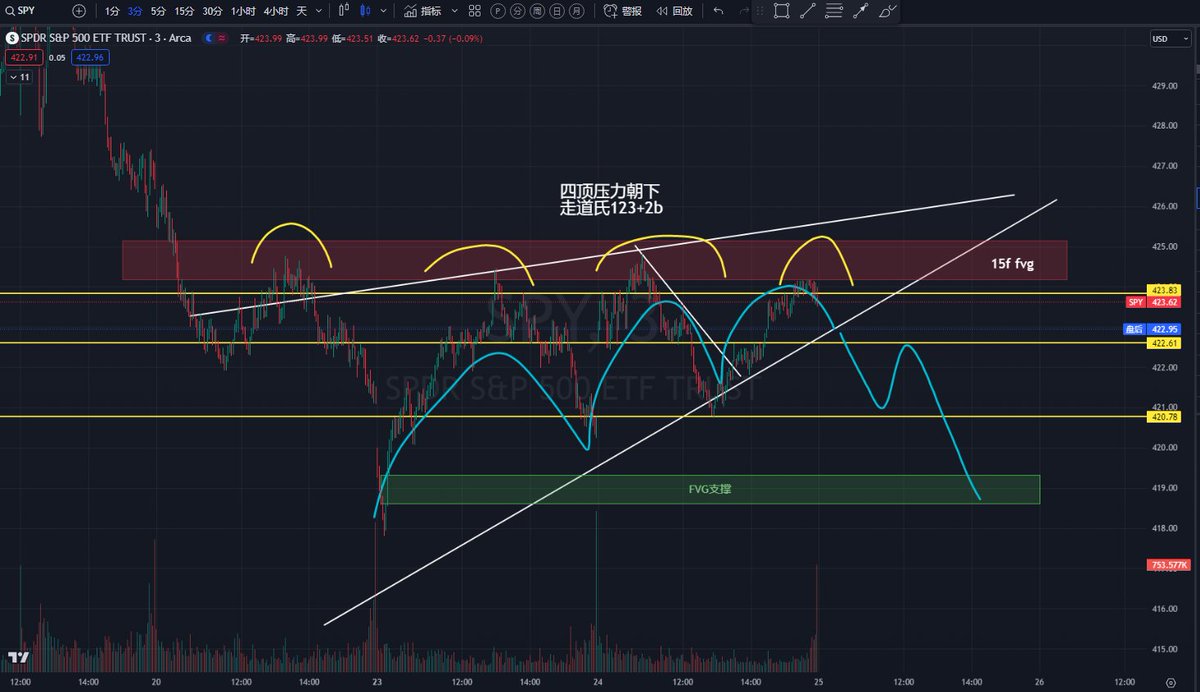
Task: Expand the collapsed indicators legend showing 11
Action: pos(20,76)
